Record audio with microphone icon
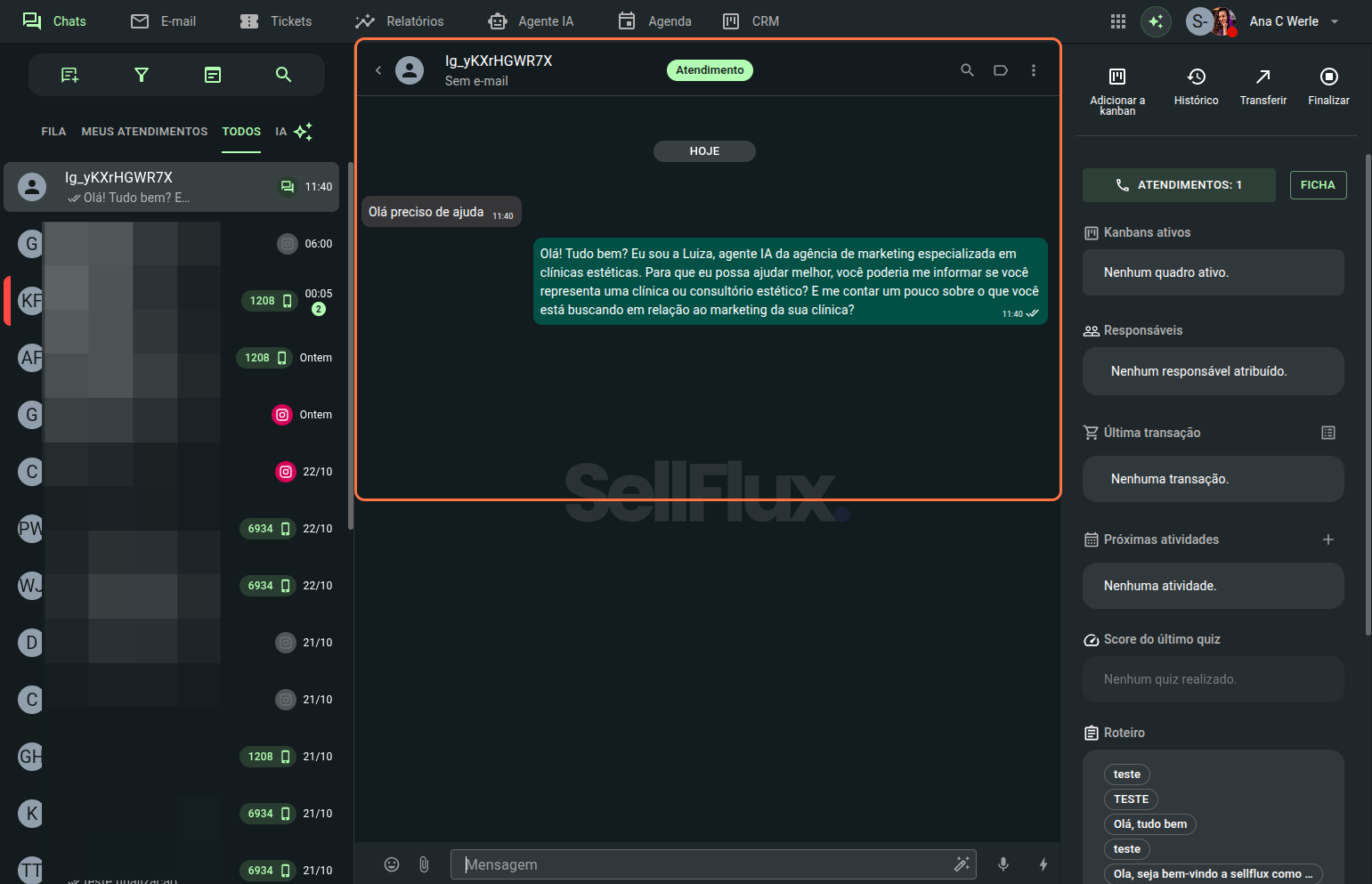The height and width of the screenshot is (884, 1372). click(x=1003, y=864)
